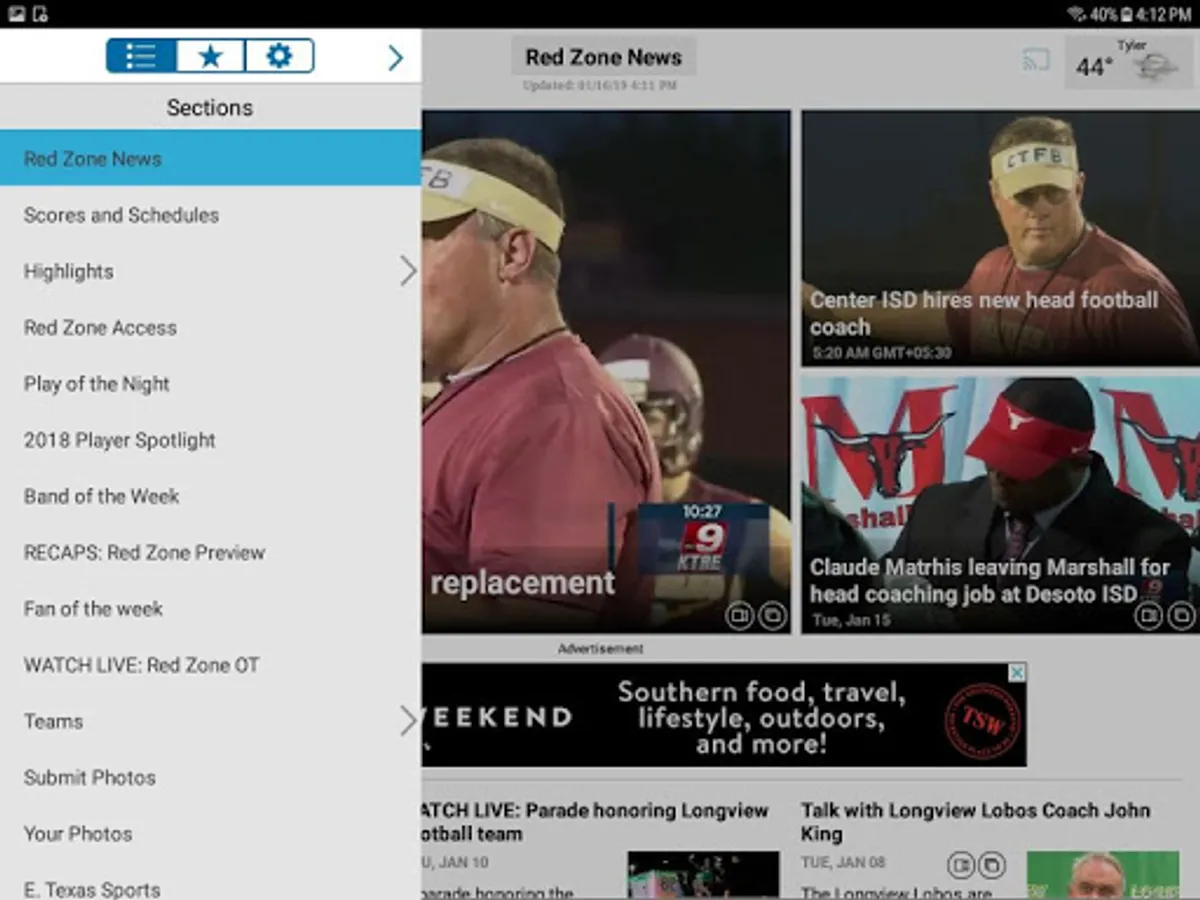The height and width of the screenshot is (900, 1200).
Task: Close the ad using AdChoices X
Action: pyautogui.click(x=1017, y=672)
